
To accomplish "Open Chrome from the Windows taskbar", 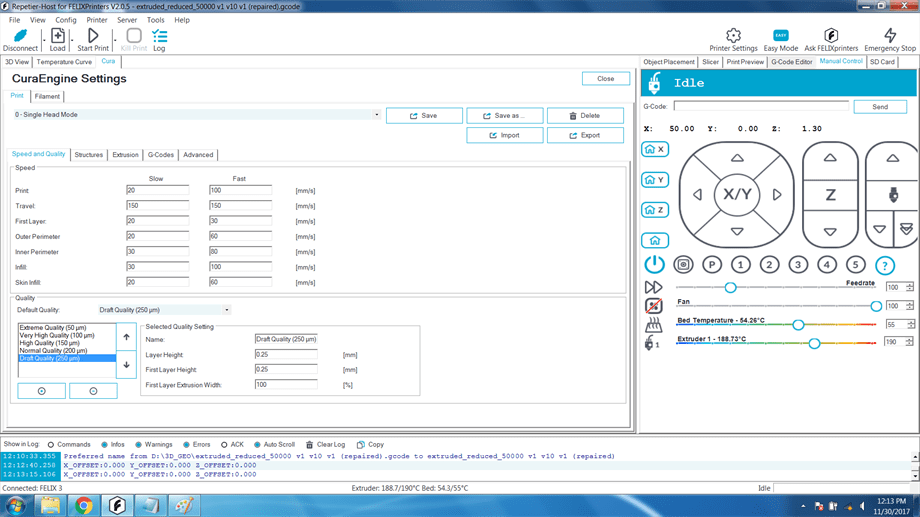I will click(83, 505).
